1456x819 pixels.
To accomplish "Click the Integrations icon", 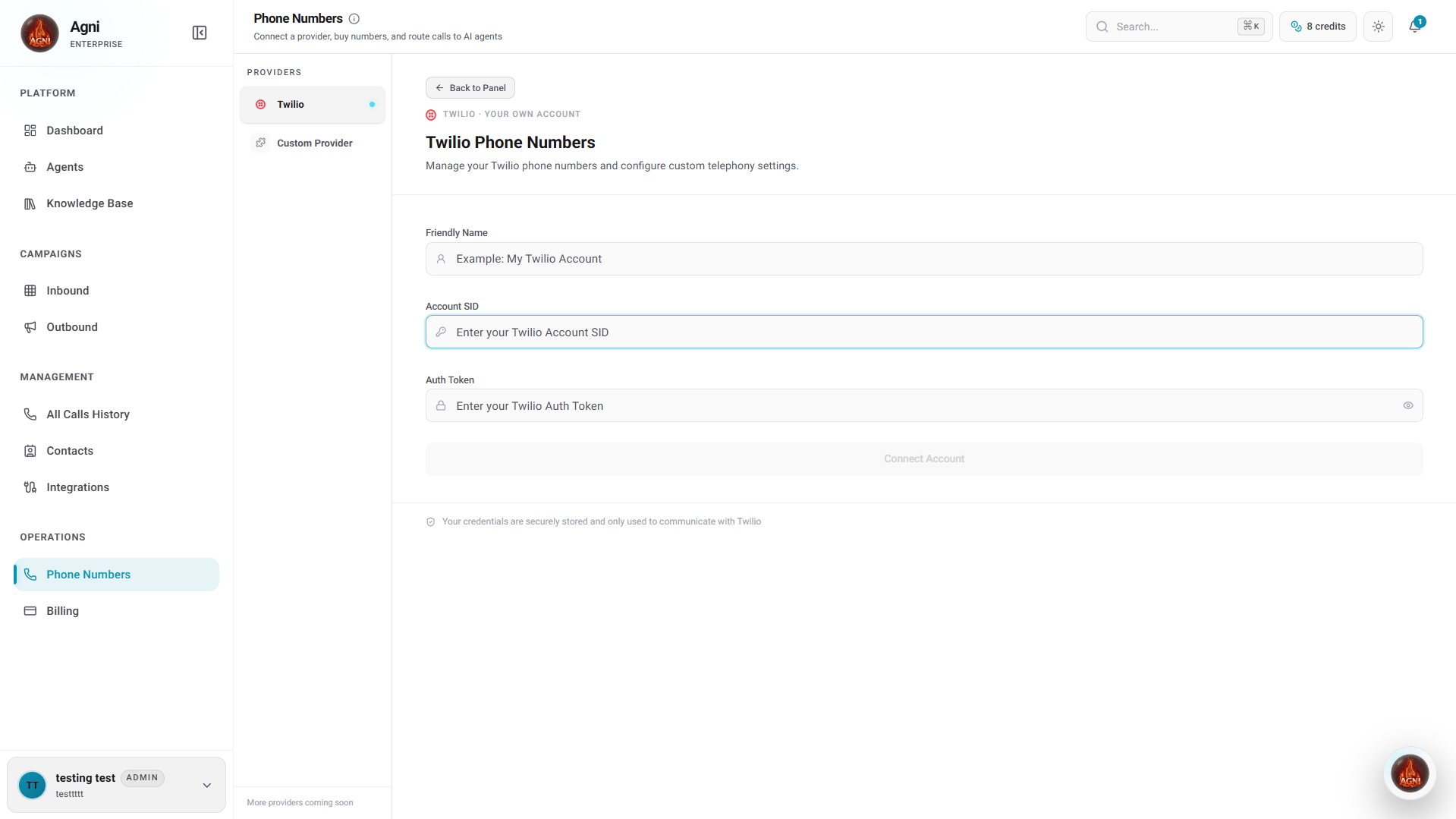I will click(x=30, y=487).
